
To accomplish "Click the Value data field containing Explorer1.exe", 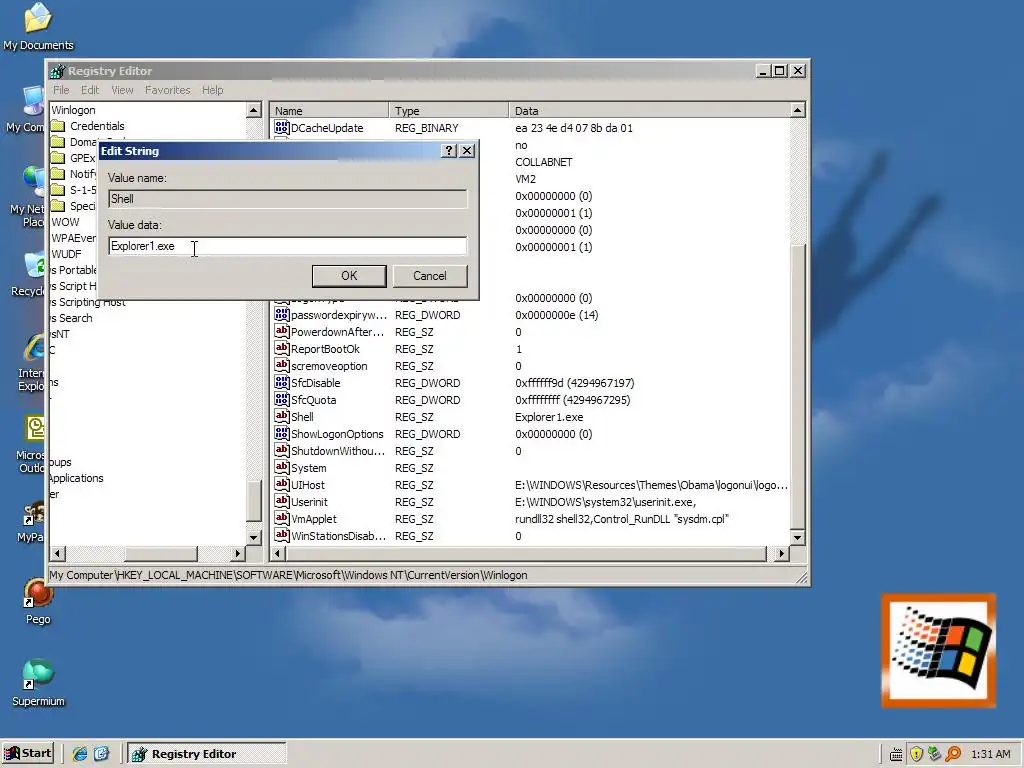I will [287, 246].
